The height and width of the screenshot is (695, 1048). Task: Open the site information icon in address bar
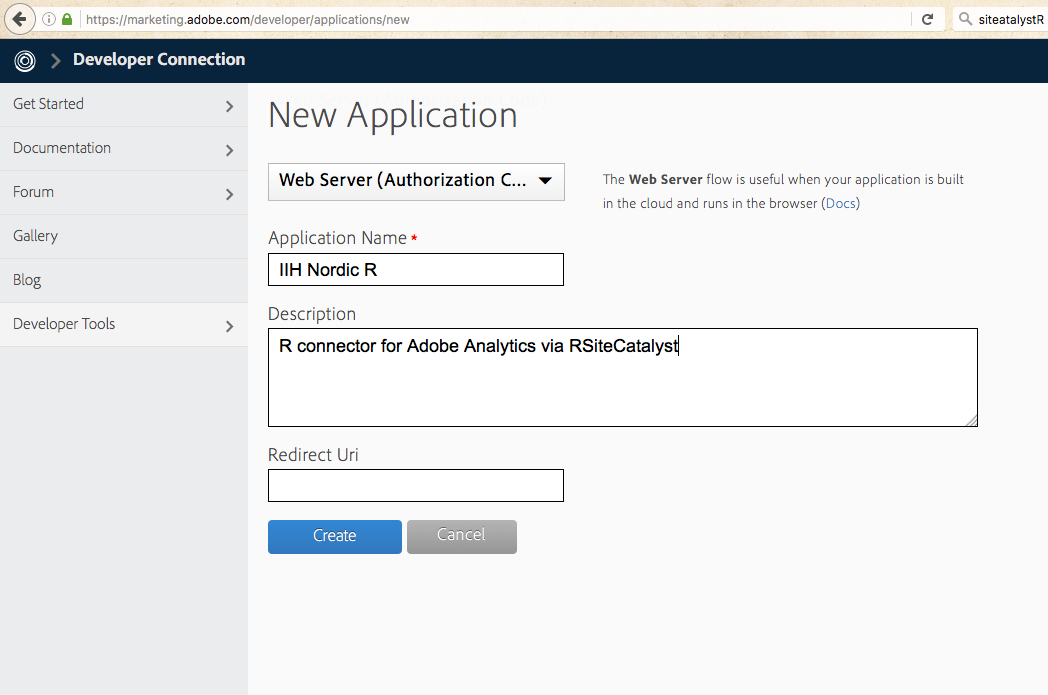[49, 19]
